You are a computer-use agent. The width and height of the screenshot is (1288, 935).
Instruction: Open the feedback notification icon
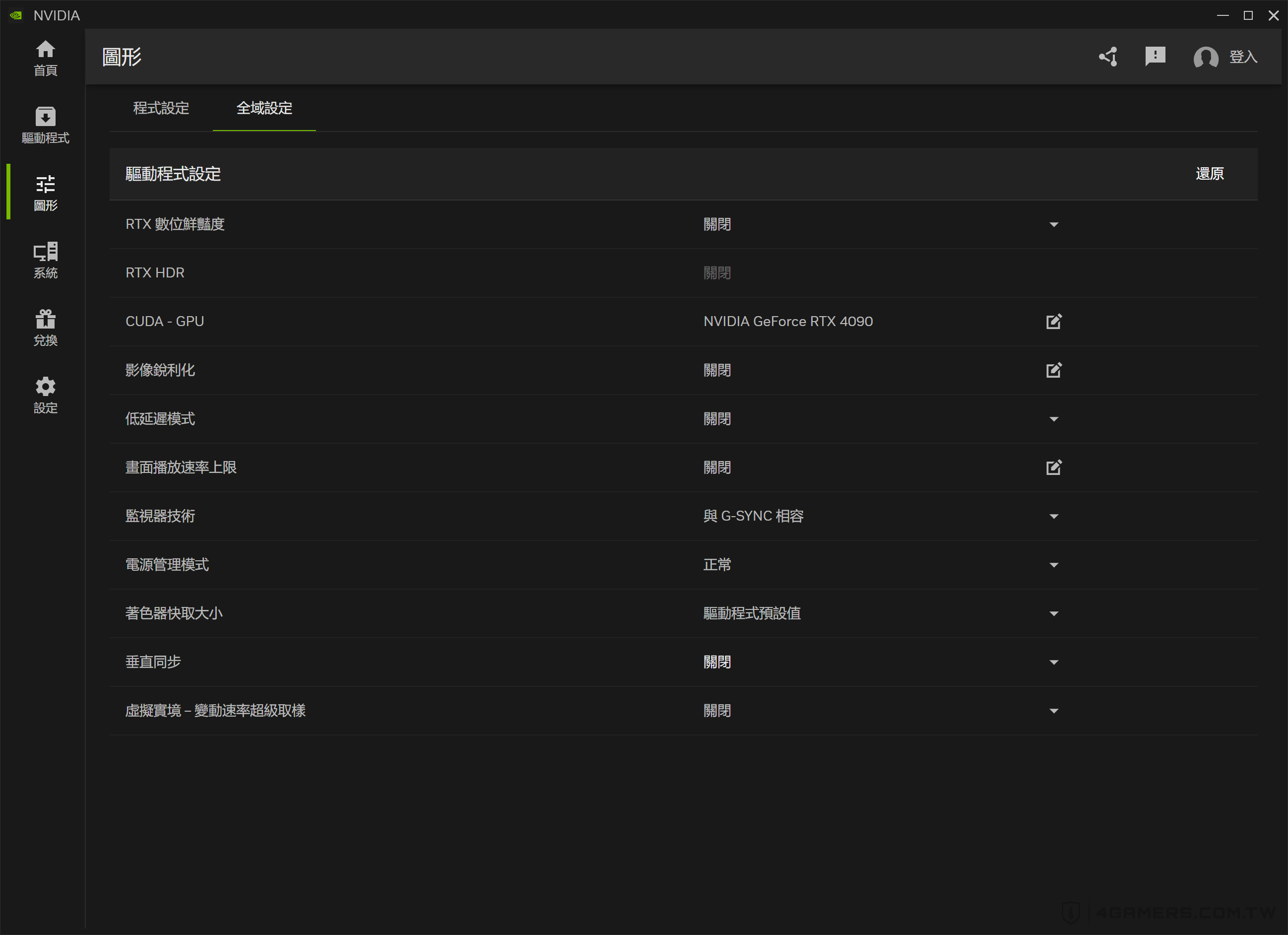[1155, 57]
